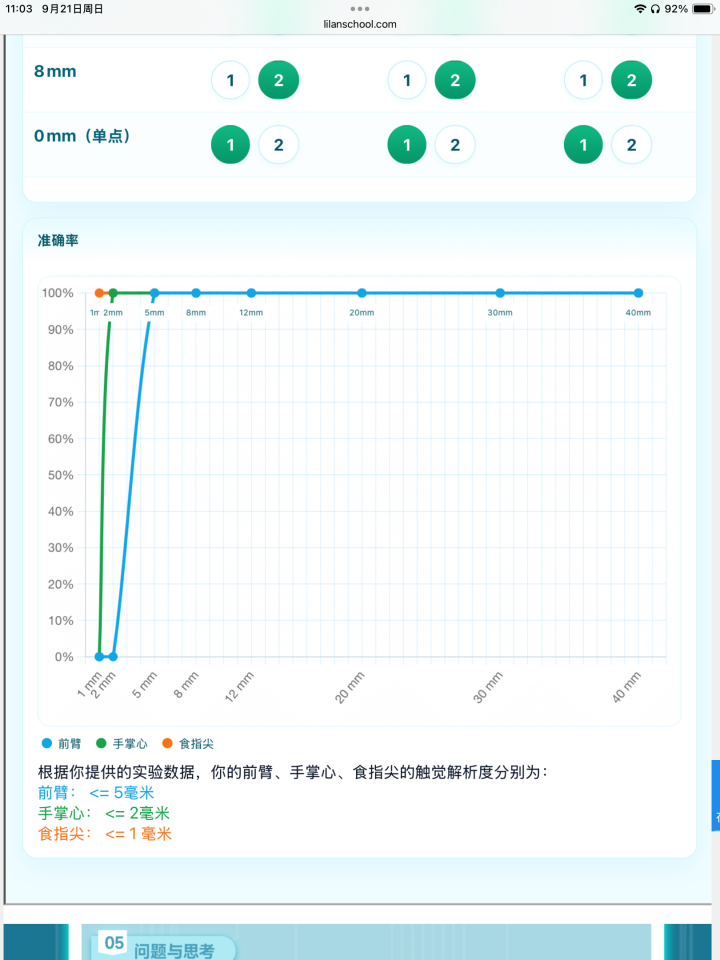
Task: Tap the Wi-Fi icon in status bar
Action: click(x=640, y=9)
